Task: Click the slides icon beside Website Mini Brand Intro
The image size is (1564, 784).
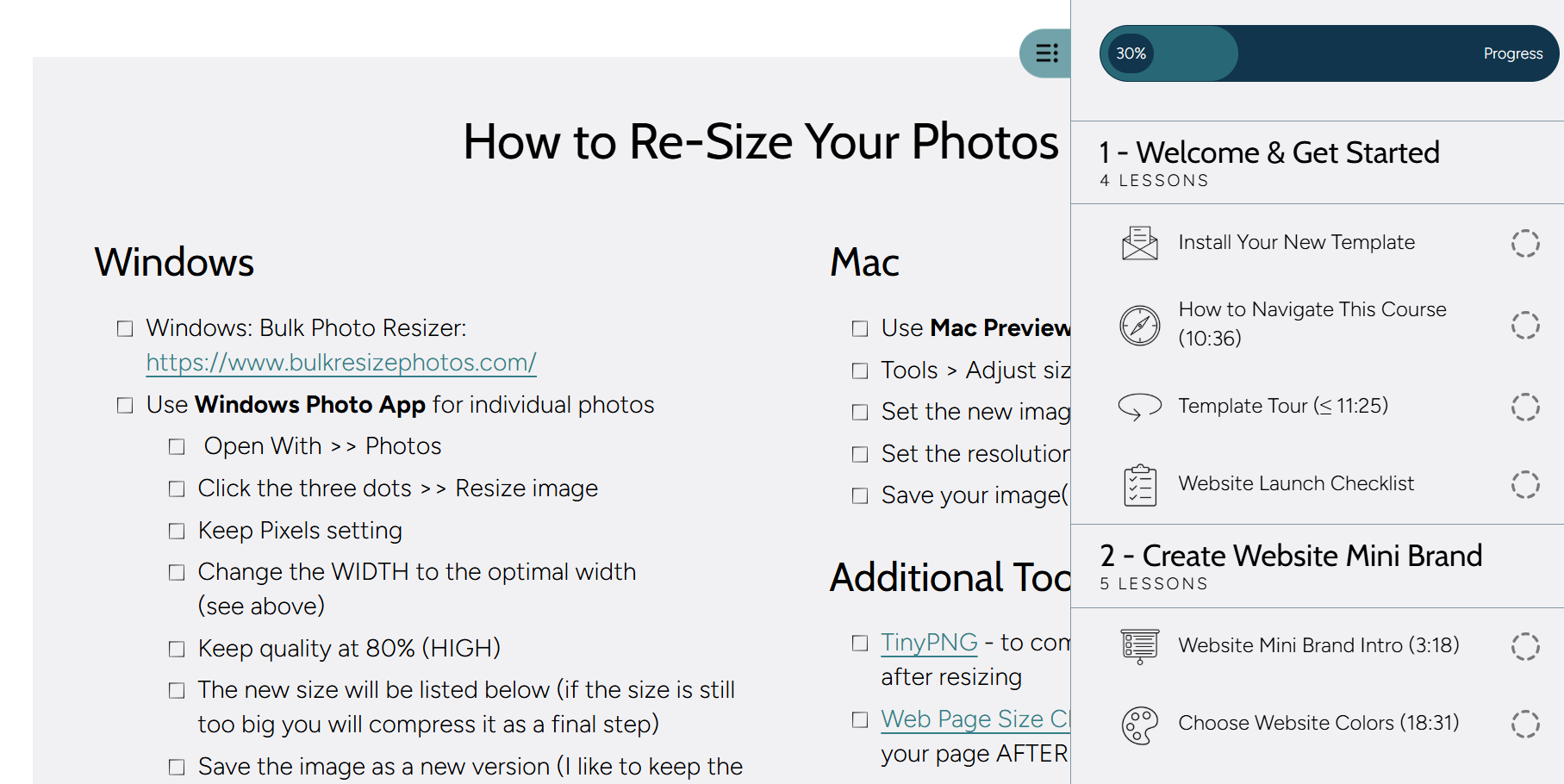Action: coord(1139,645)
